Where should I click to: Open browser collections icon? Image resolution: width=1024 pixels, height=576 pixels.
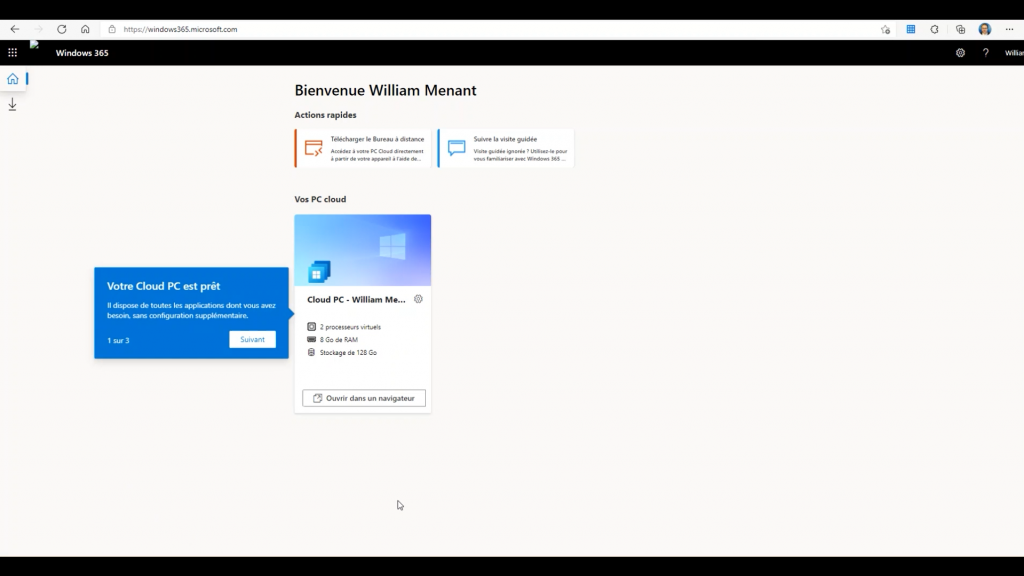pyautogui.click(x=960, y=29)
